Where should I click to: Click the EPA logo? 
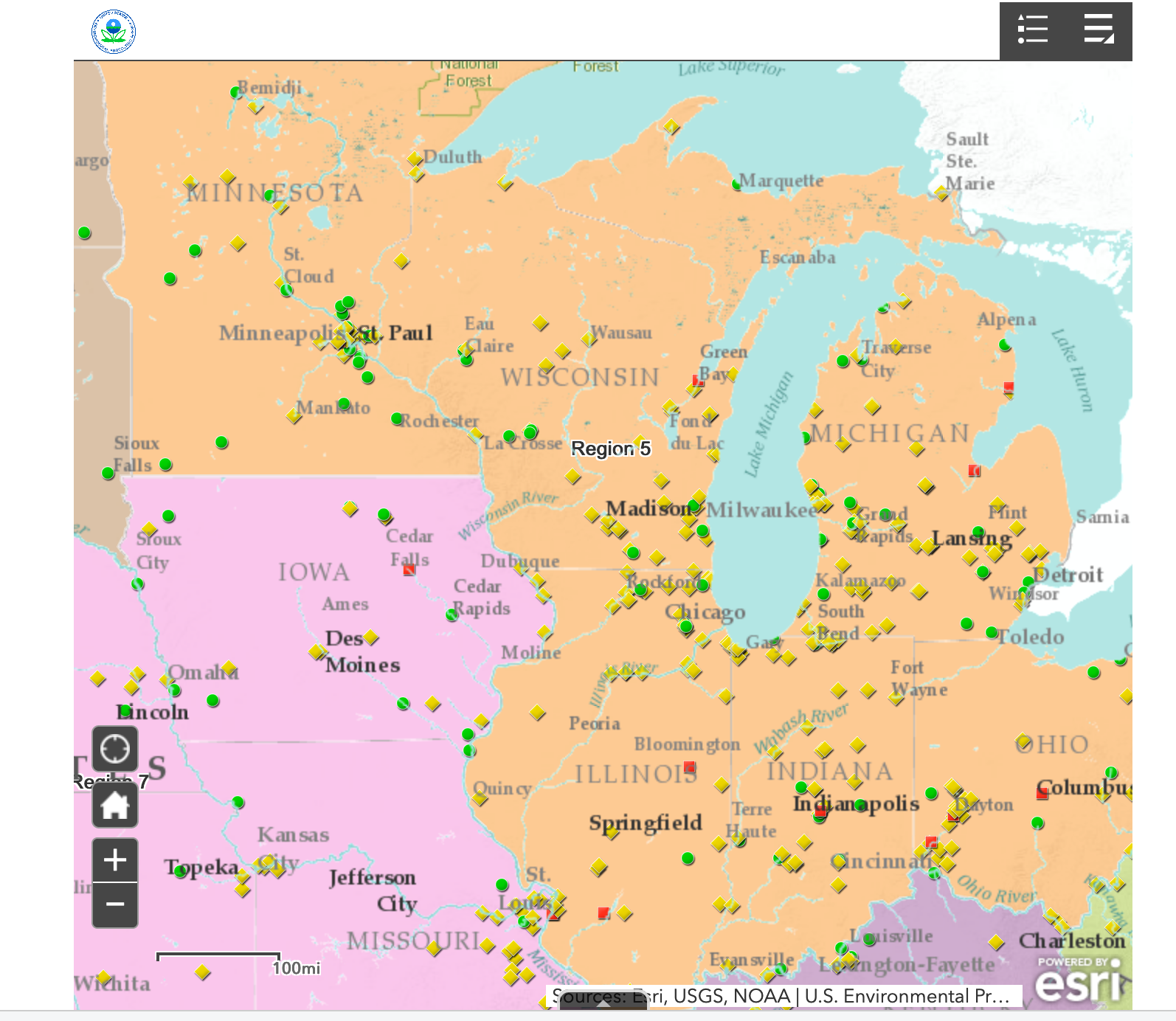[113, 32]
